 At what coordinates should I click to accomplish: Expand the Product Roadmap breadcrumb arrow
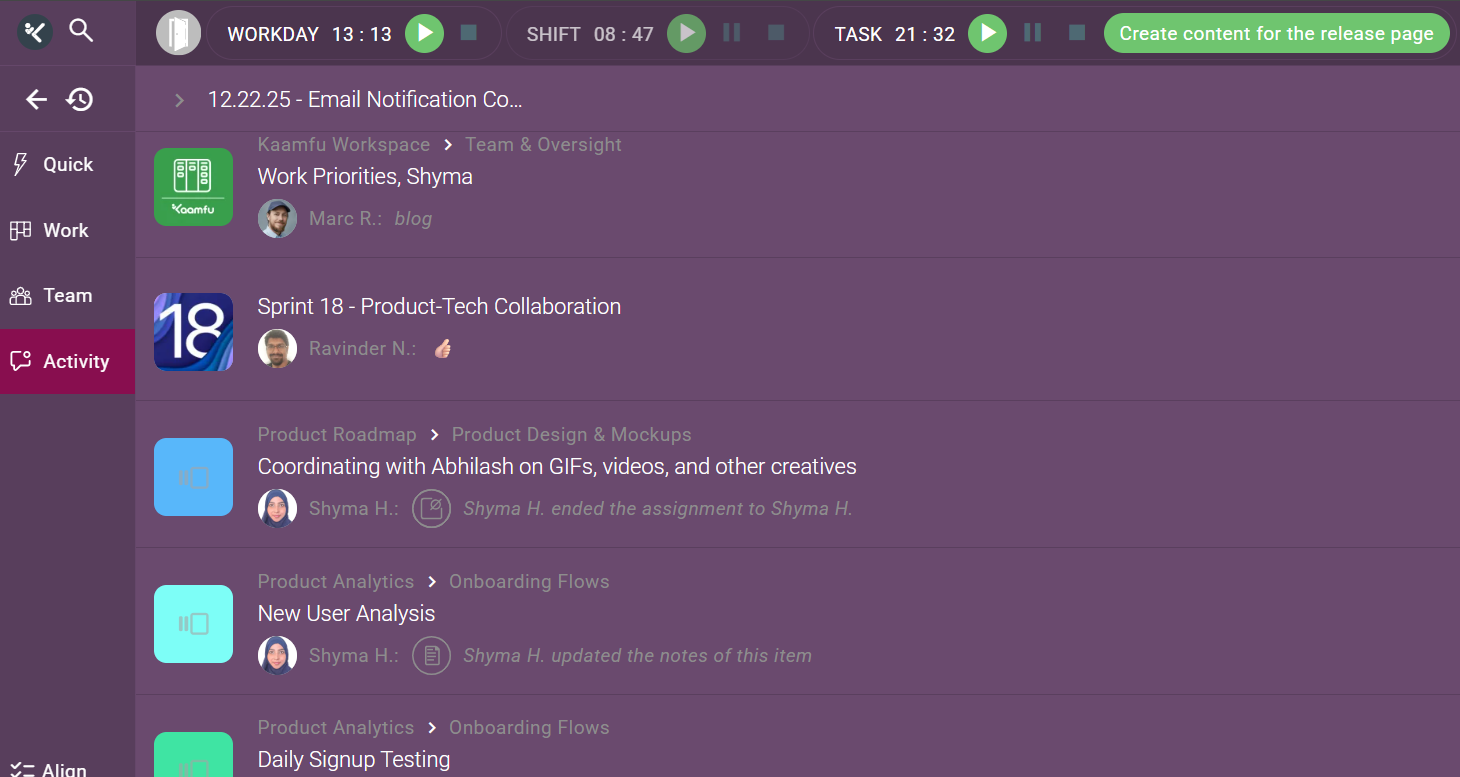point(434,435)
